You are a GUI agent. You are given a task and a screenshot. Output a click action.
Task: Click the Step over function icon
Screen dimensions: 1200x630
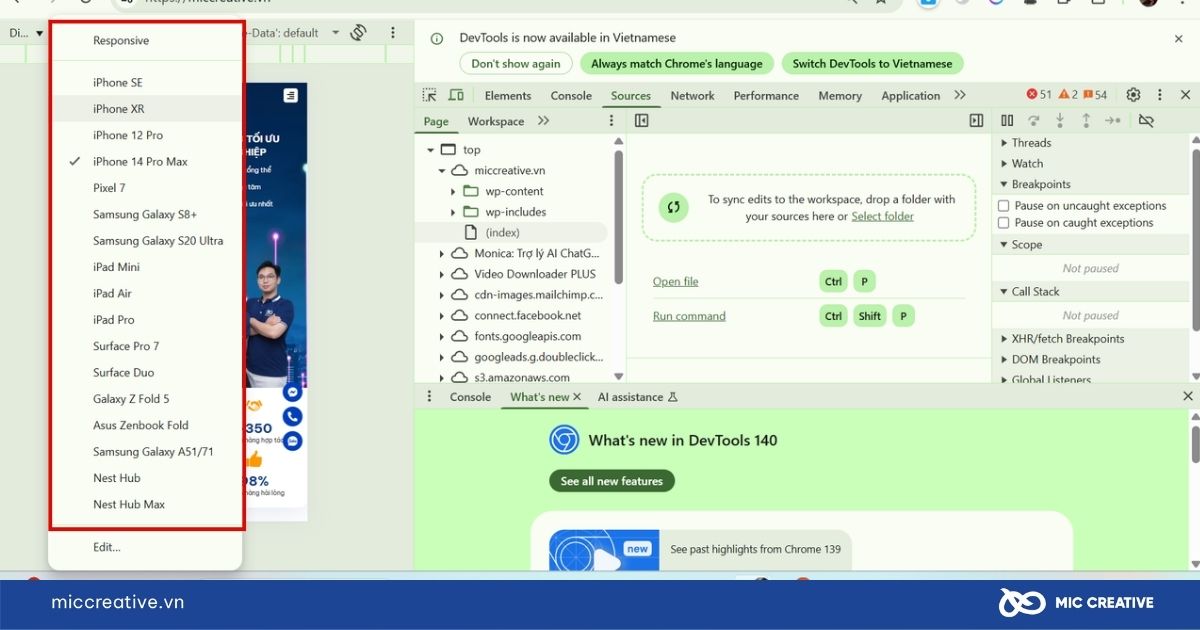coord(1033,121)
